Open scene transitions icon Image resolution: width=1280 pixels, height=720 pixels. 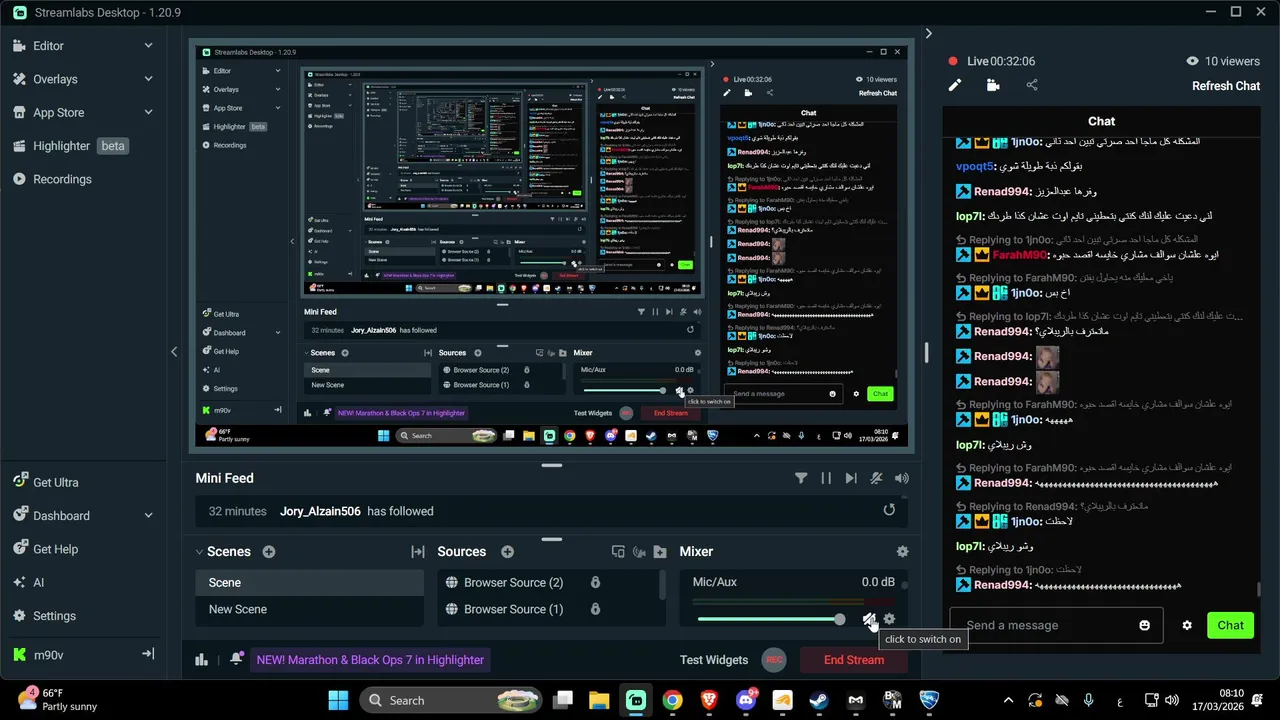click(x=418, y=551)
